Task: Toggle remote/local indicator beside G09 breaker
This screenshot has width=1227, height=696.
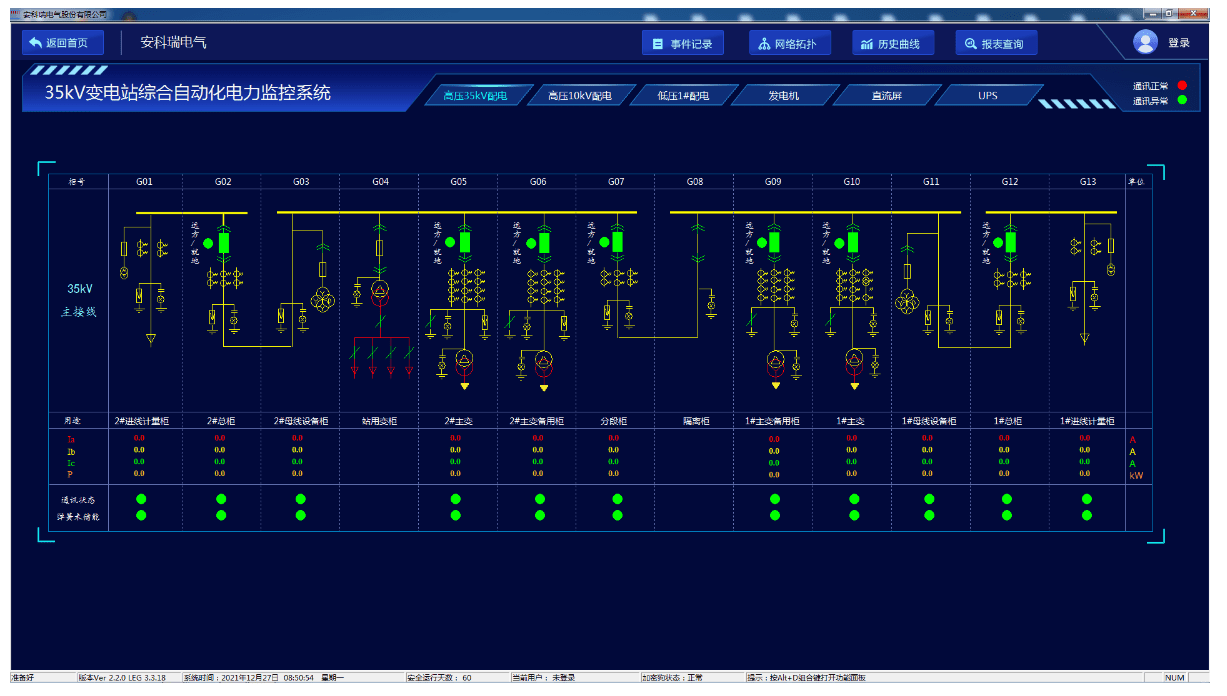Action: pyautogui.click(x=758, y=241)
